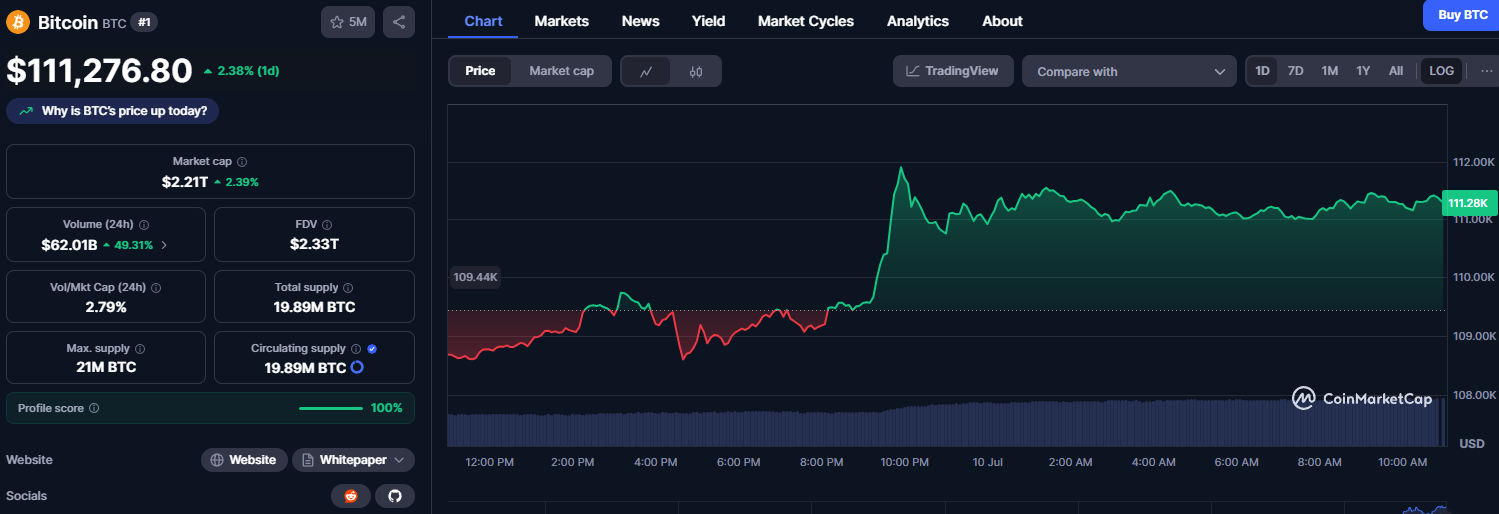Click the 2.38% (1d) price change
The image size is (1499, 514).
[x=241, y=71]
